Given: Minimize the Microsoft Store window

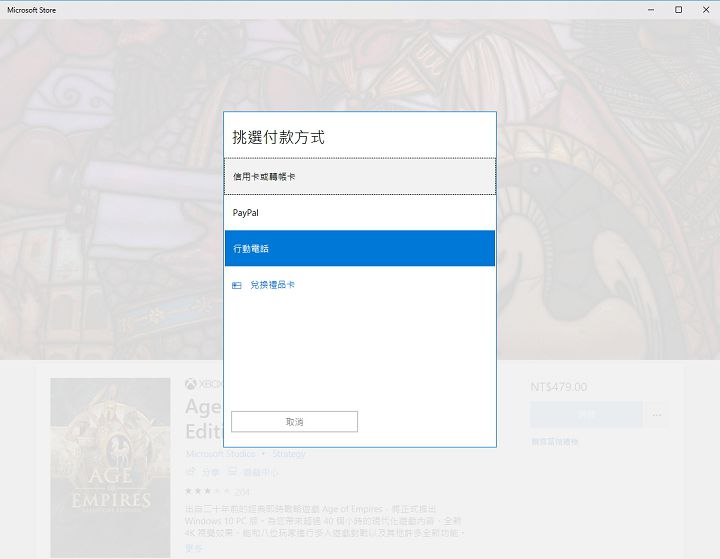Looking at the screenshot, I should (651, 10).
